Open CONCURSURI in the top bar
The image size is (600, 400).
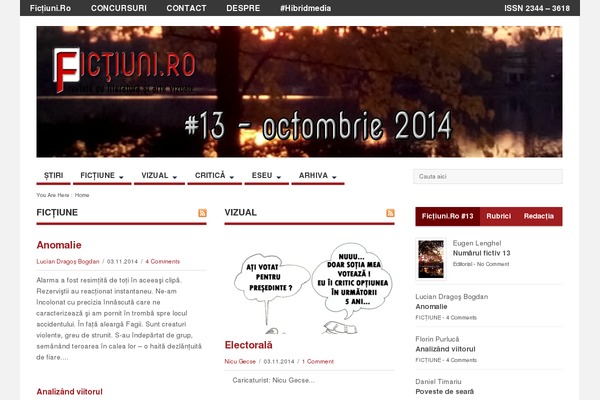(119, 8)
